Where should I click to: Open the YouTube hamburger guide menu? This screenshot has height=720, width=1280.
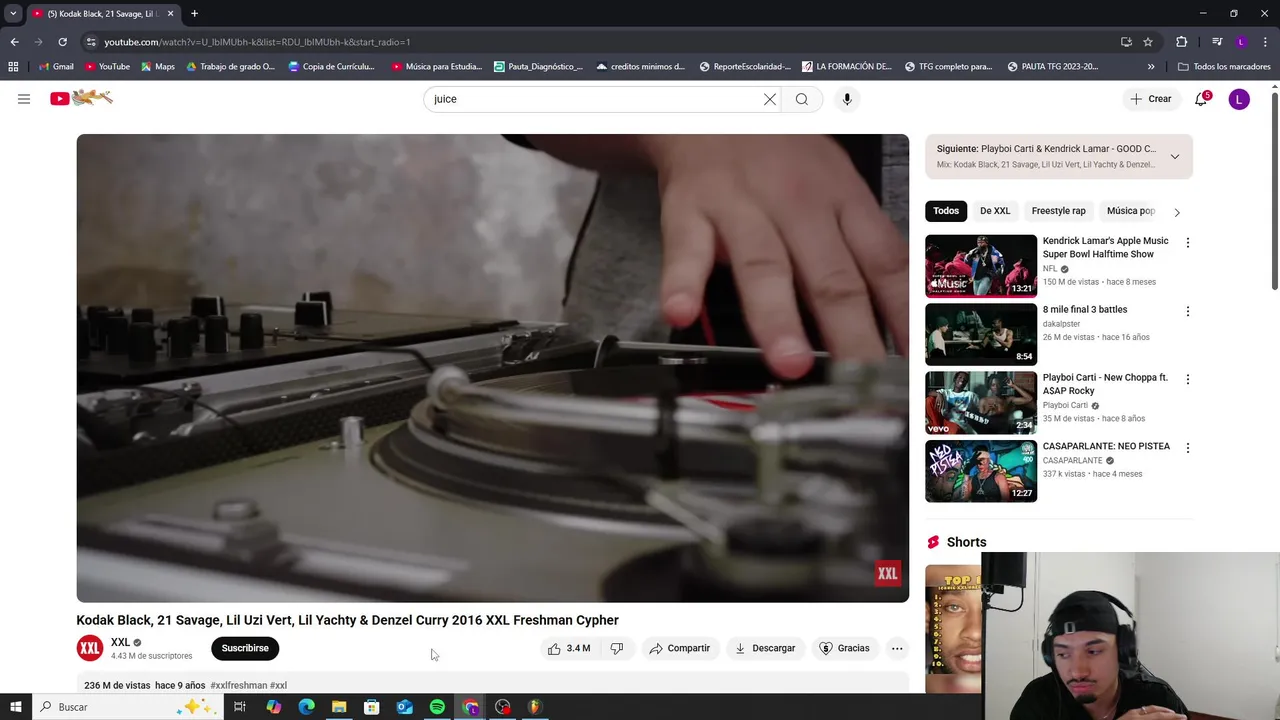[x=24, y=99]
